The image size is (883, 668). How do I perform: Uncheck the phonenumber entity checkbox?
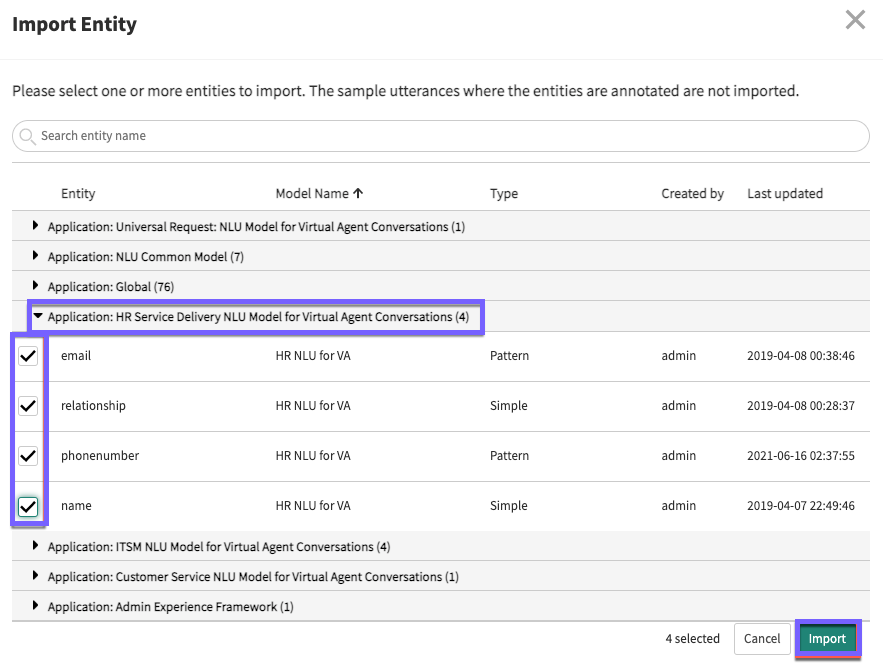tap(28, 456)
